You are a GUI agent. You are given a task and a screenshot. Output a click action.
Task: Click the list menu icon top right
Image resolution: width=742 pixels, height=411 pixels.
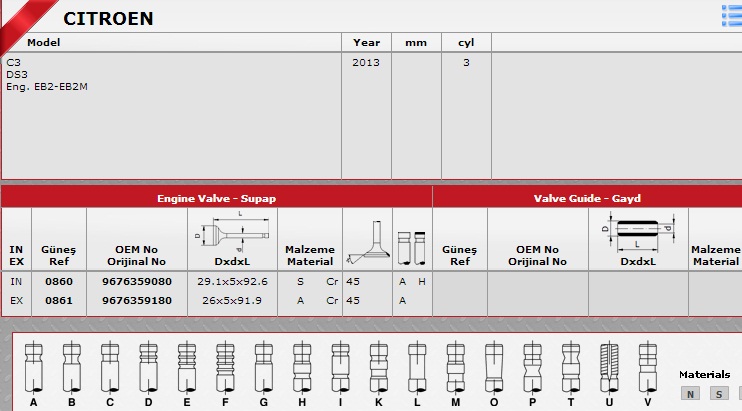pyautogui.click(x=731, y=13)
